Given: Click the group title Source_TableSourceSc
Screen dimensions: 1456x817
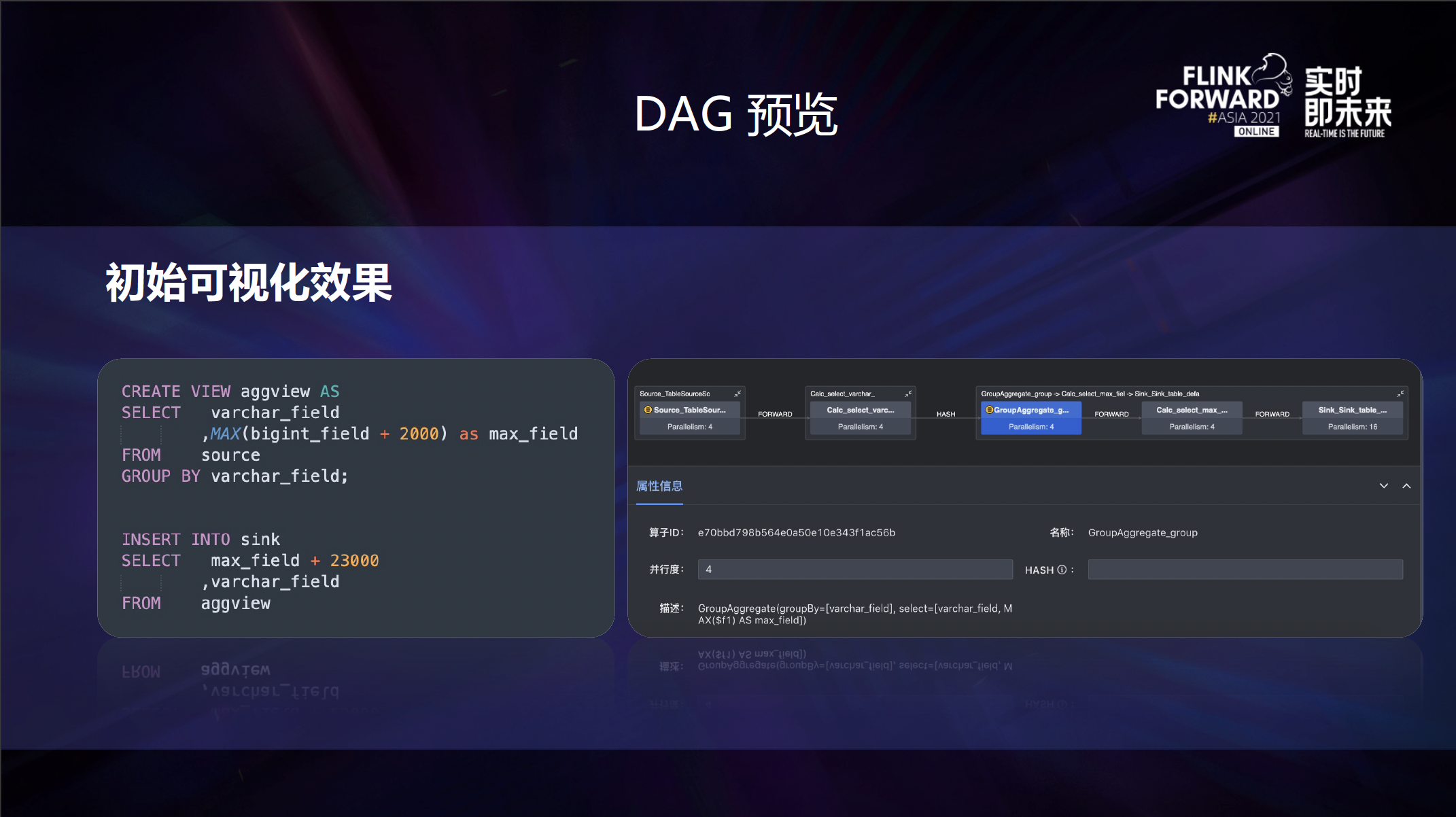Looking at the screenshot, I should 674,394.
